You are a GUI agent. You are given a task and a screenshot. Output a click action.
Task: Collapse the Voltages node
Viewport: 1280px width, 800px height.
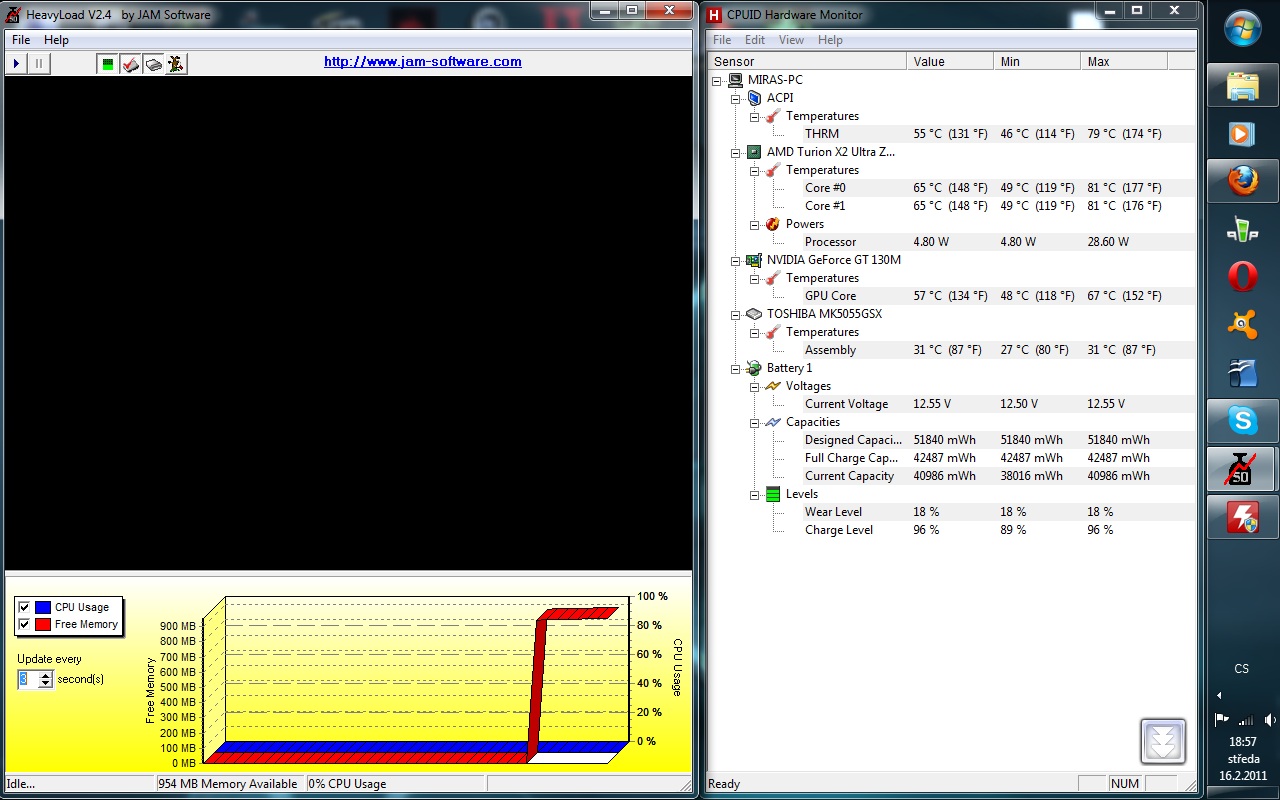[x=755, y=386]
